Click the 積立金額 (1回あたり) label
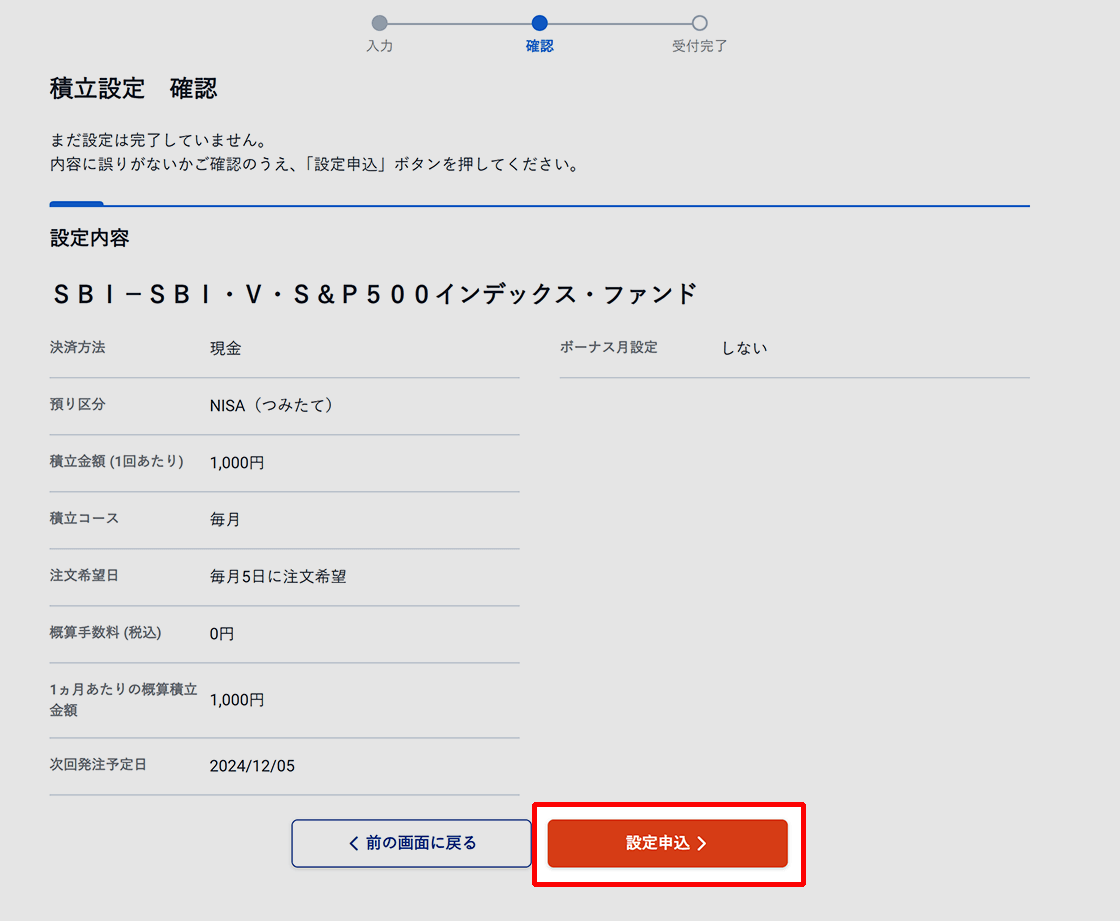The width and height of the screenshot is (1120, 921). point(116,462)
